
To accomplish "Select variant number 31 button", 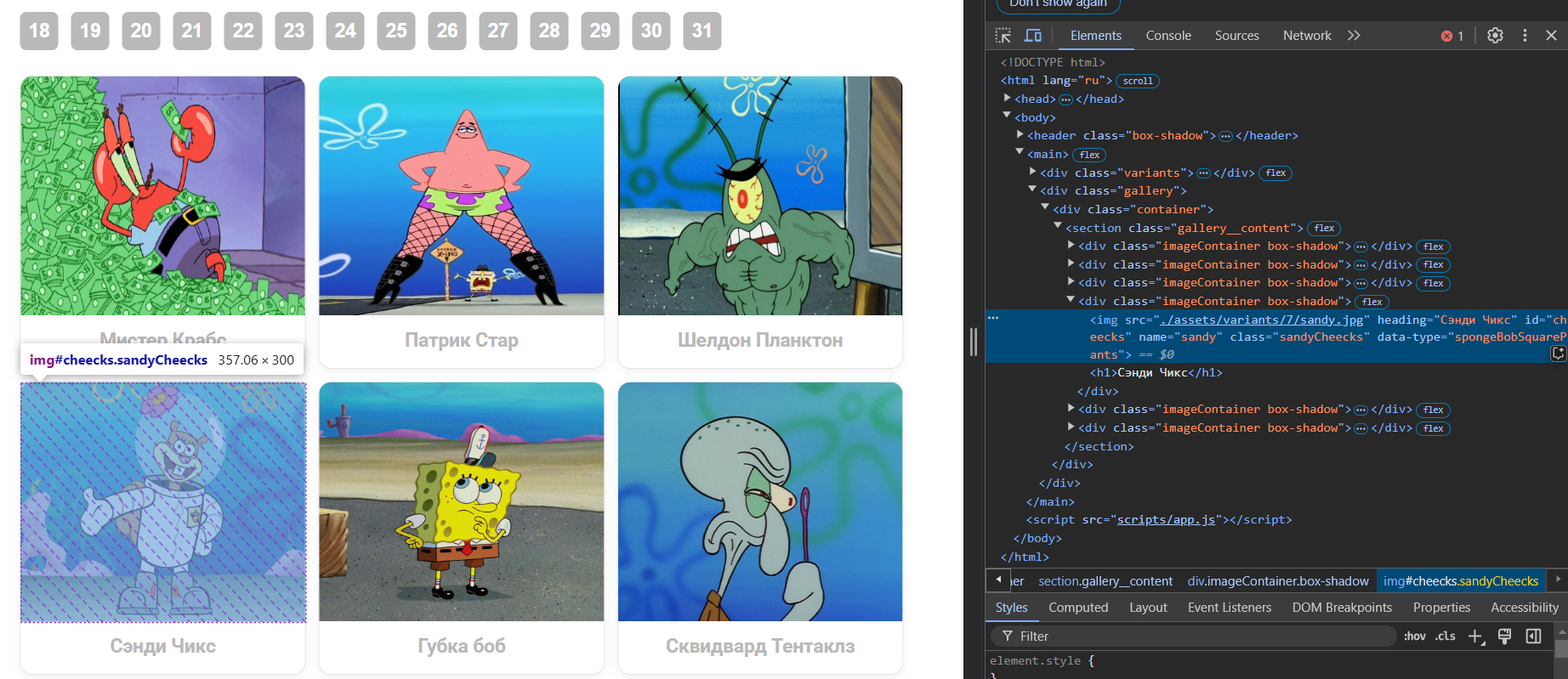I will pos(702,31).
